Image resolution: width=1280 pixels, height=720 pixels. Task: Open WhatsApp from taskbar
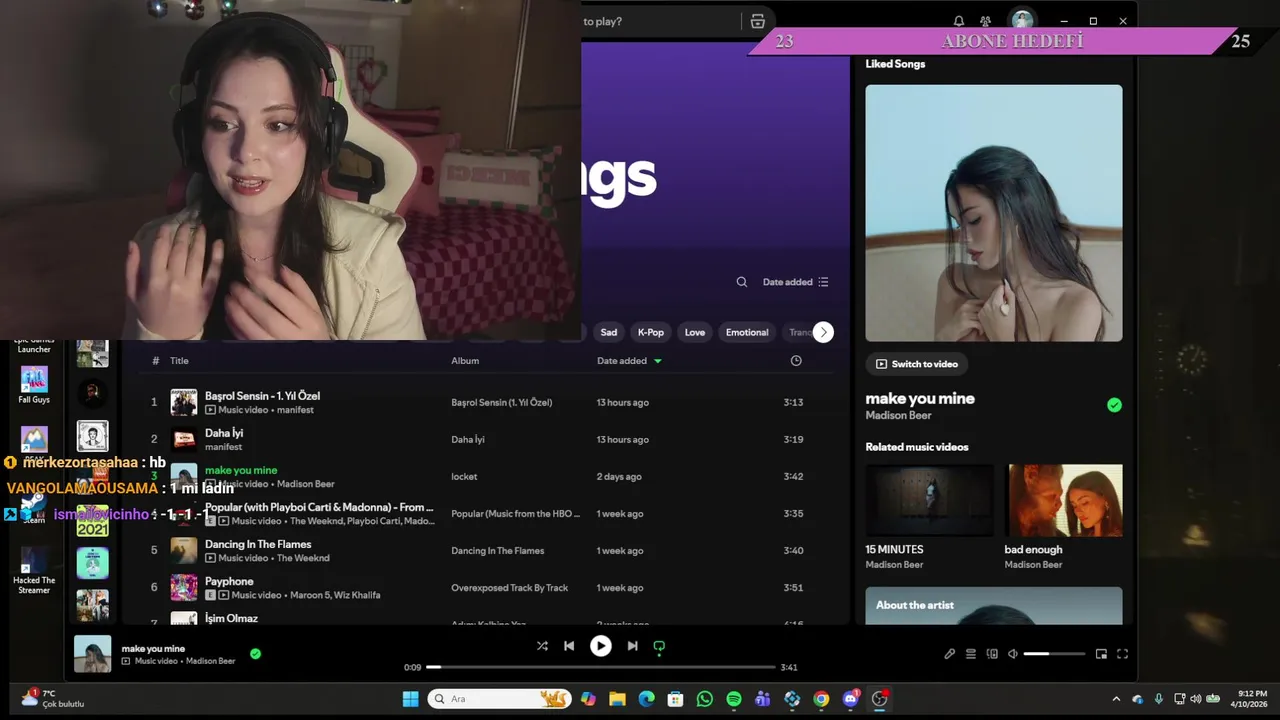705,699
